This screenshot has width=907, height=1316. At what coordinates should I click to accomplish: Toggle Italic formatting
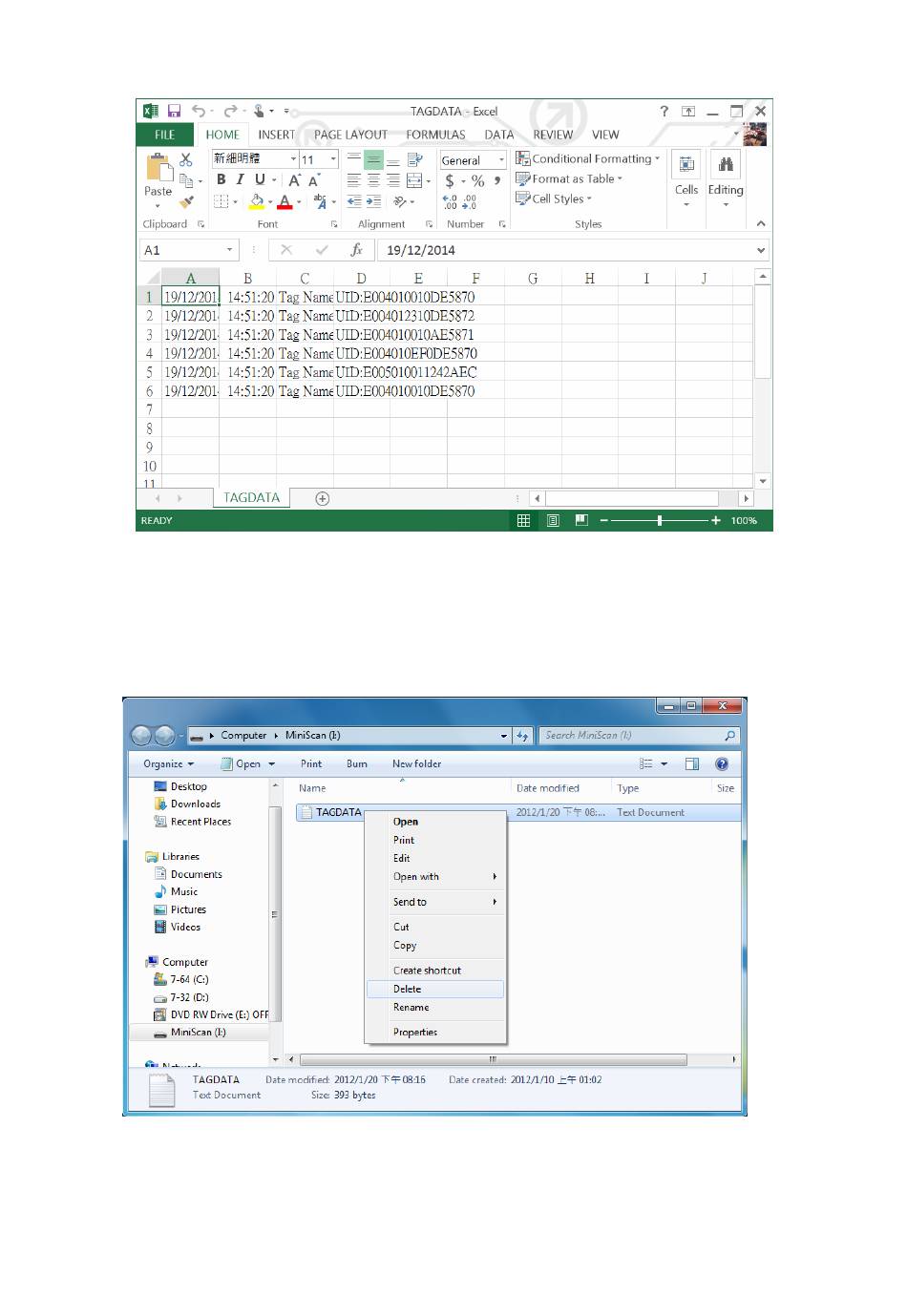coord(240,179)
